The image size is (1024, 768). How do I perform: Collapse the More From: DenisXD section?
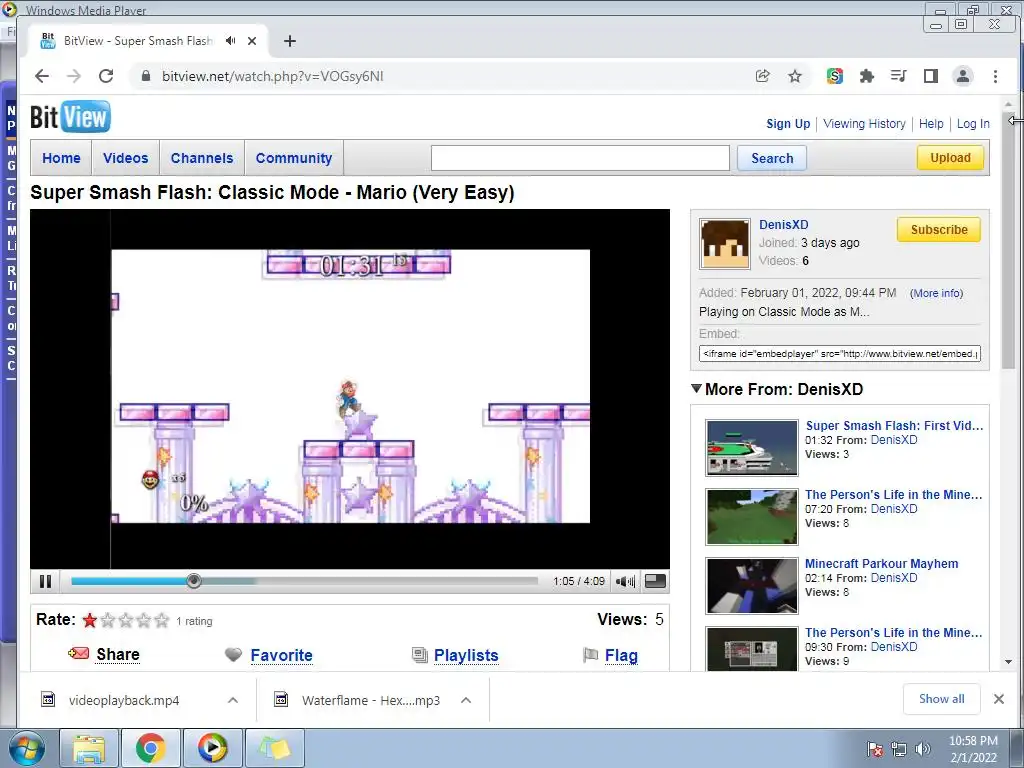coord(696,389)
